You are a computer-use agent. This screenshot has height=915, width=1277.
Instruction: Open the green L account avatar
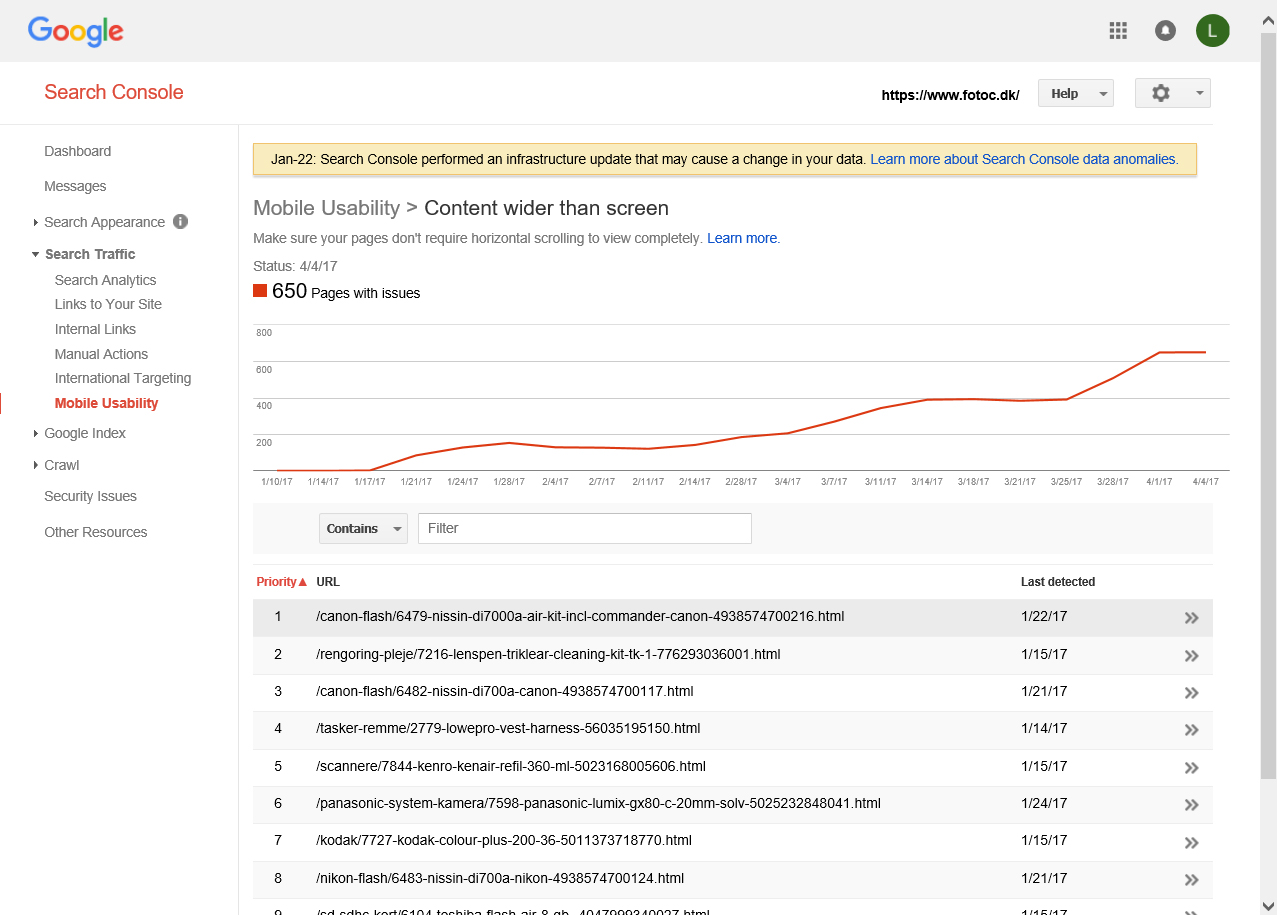pyautogui.click(x=1212, y=30)
